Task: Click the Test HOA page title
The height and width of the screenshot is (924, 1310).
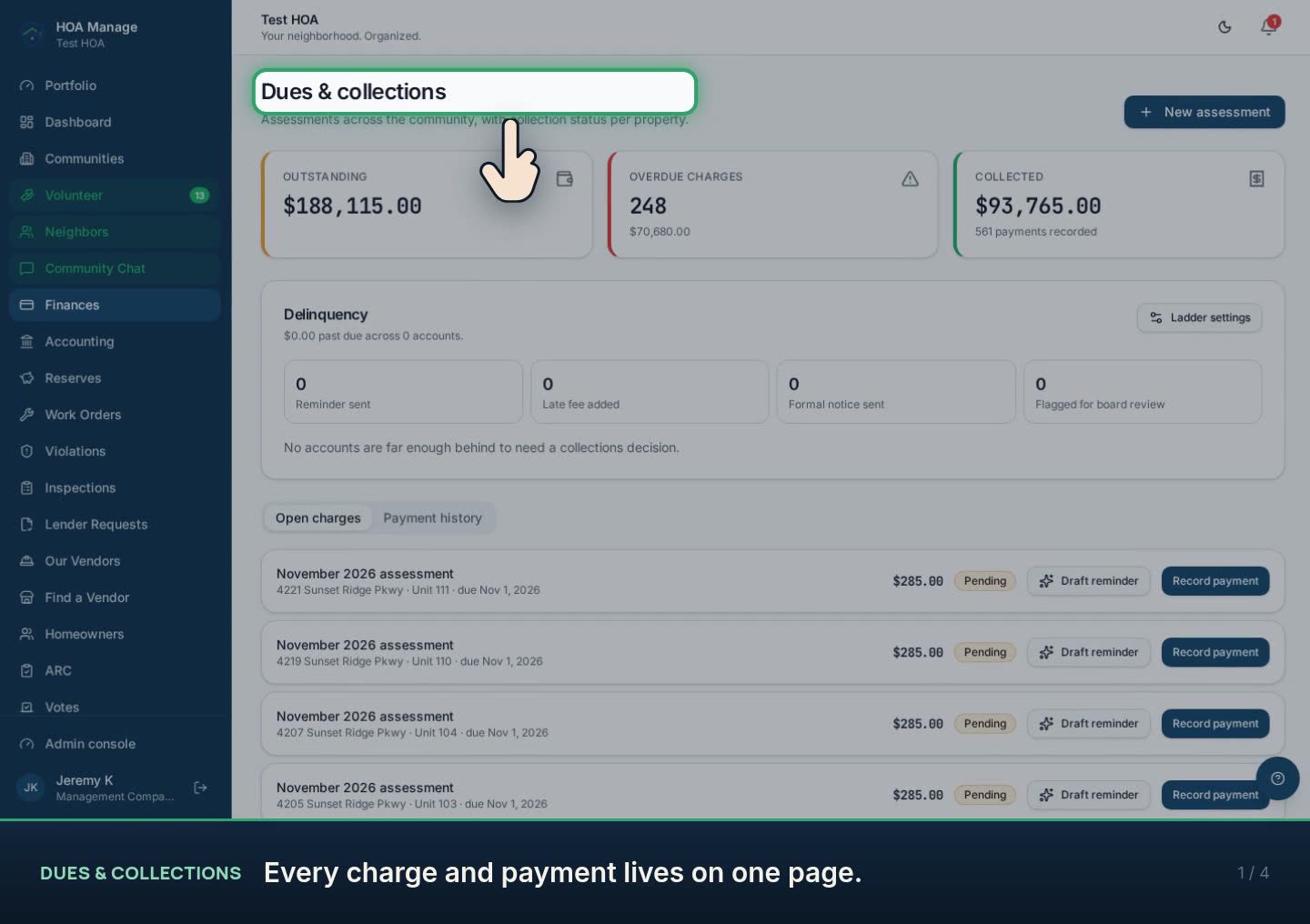Action: (x=289, y=19)
